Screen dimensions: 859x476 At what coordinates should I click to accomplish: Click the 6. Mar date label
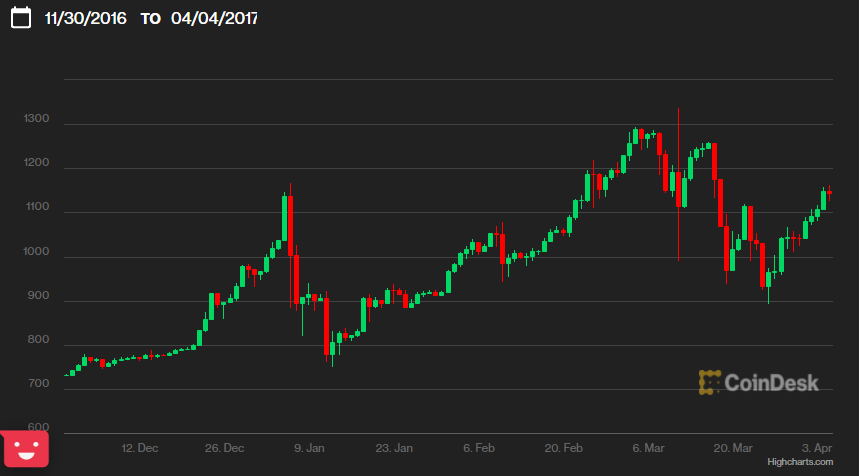click(648, 448)
